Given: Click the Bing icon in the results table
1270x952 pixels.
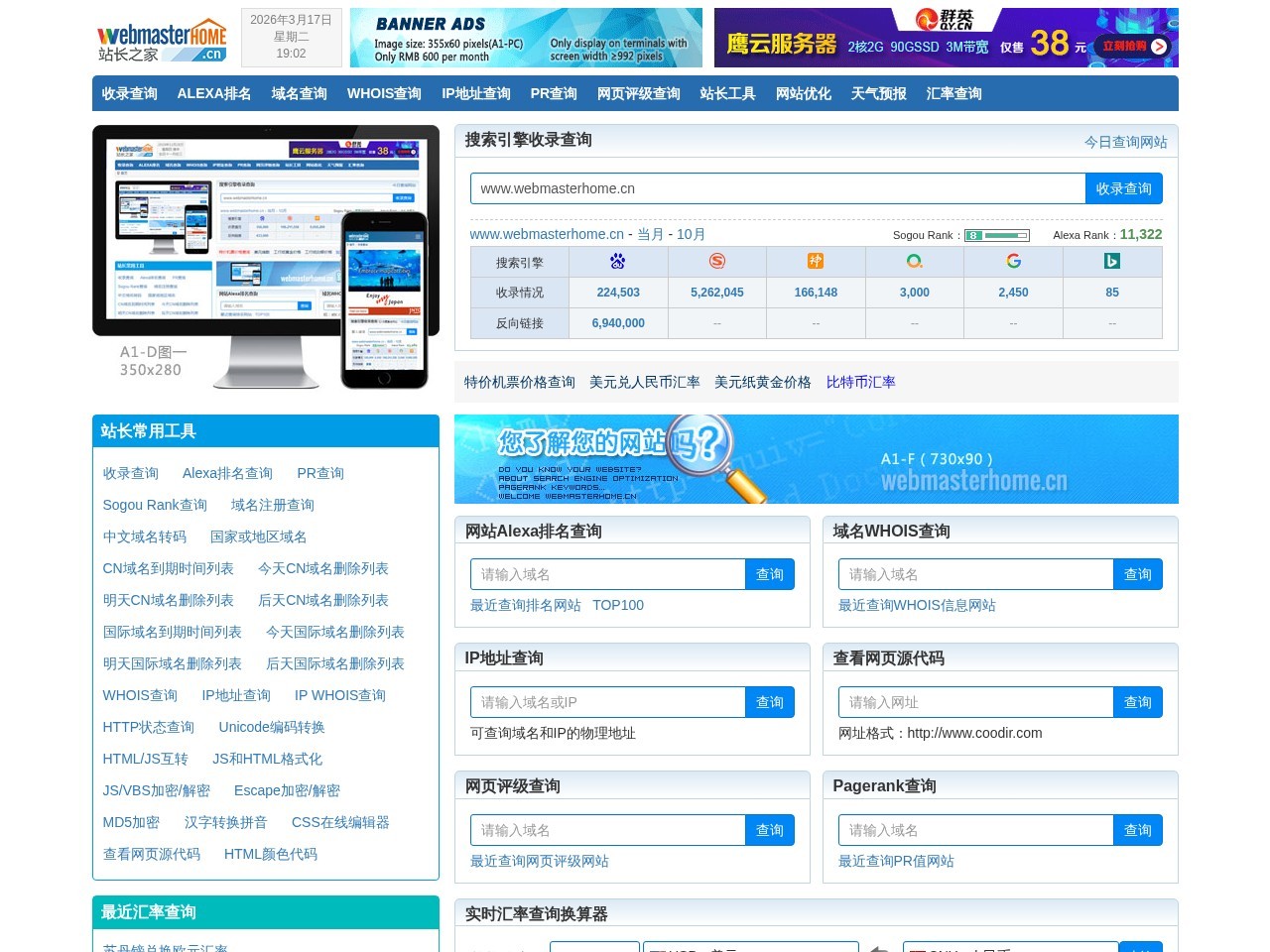Looking at the screenshot, I should point(1112,261).
